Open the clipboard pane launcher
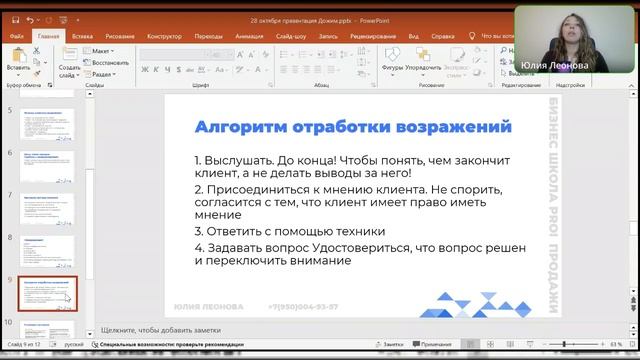The image size is (640, 360). click(x=50, y=85)
